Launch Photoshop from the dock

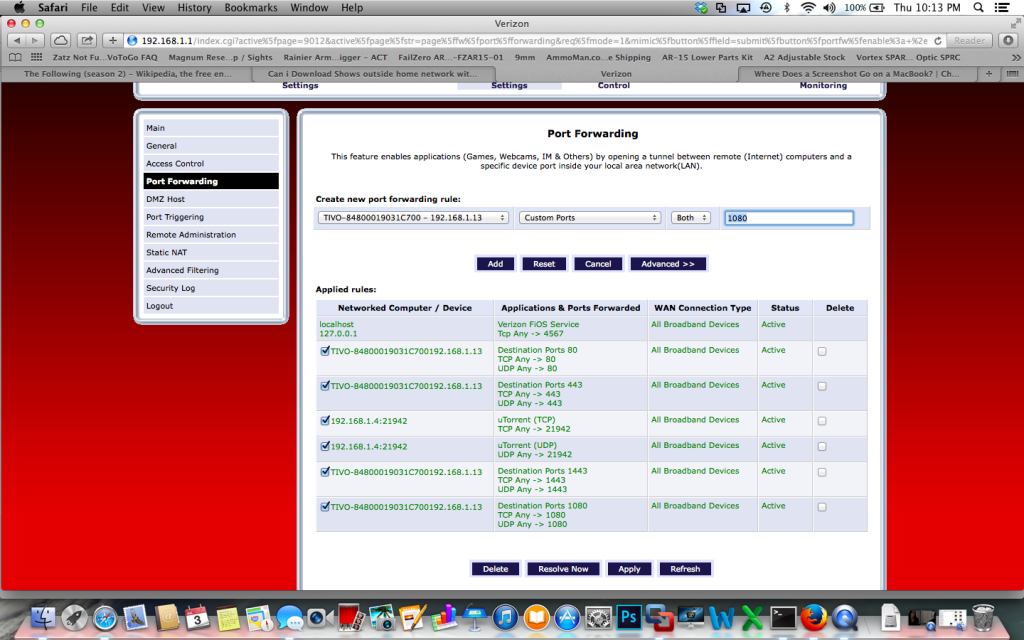628,617
